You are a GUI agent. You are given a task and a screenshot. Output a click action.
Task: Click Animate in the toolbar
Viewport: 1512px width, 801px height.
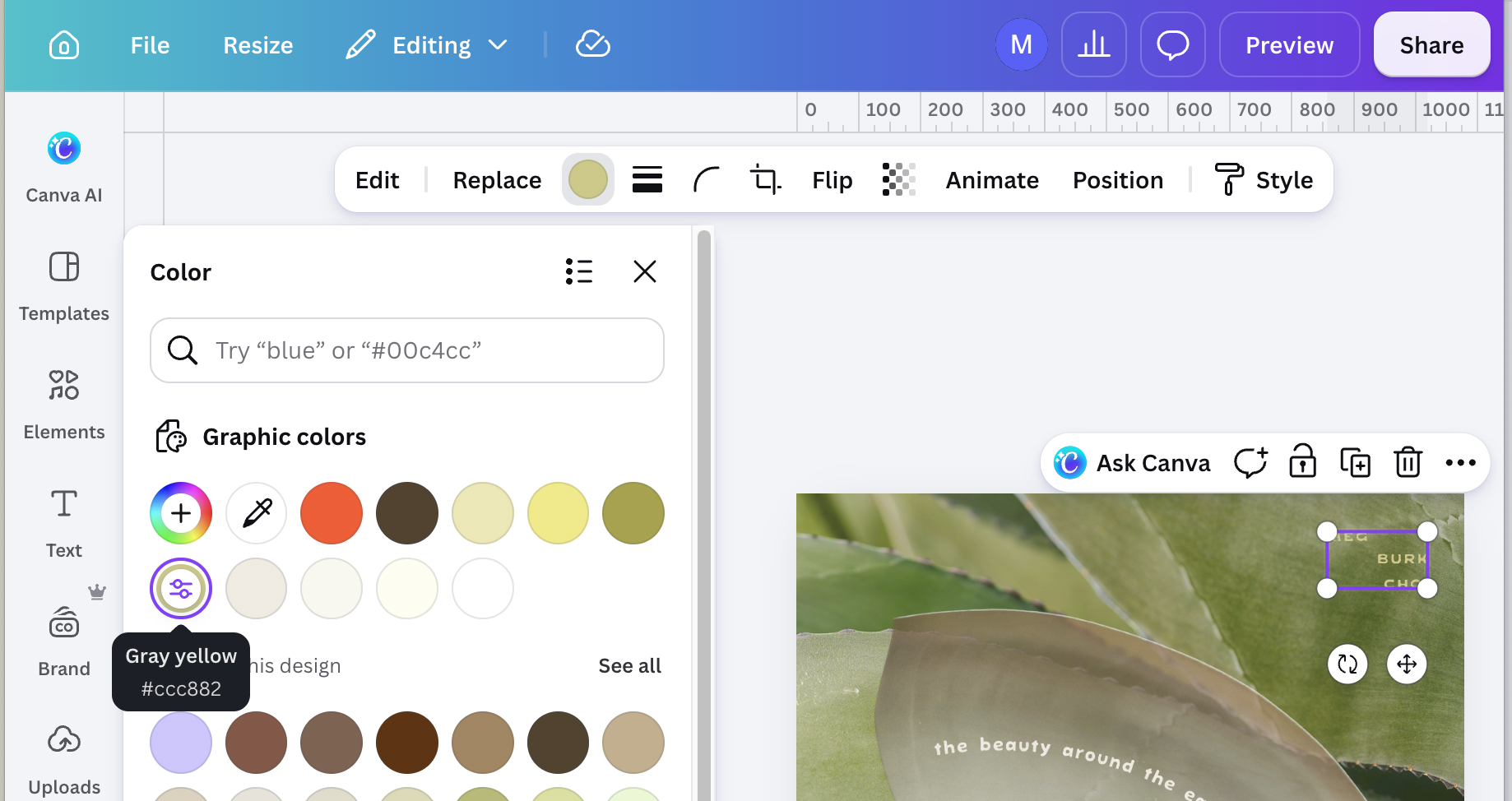coord(992,180)
